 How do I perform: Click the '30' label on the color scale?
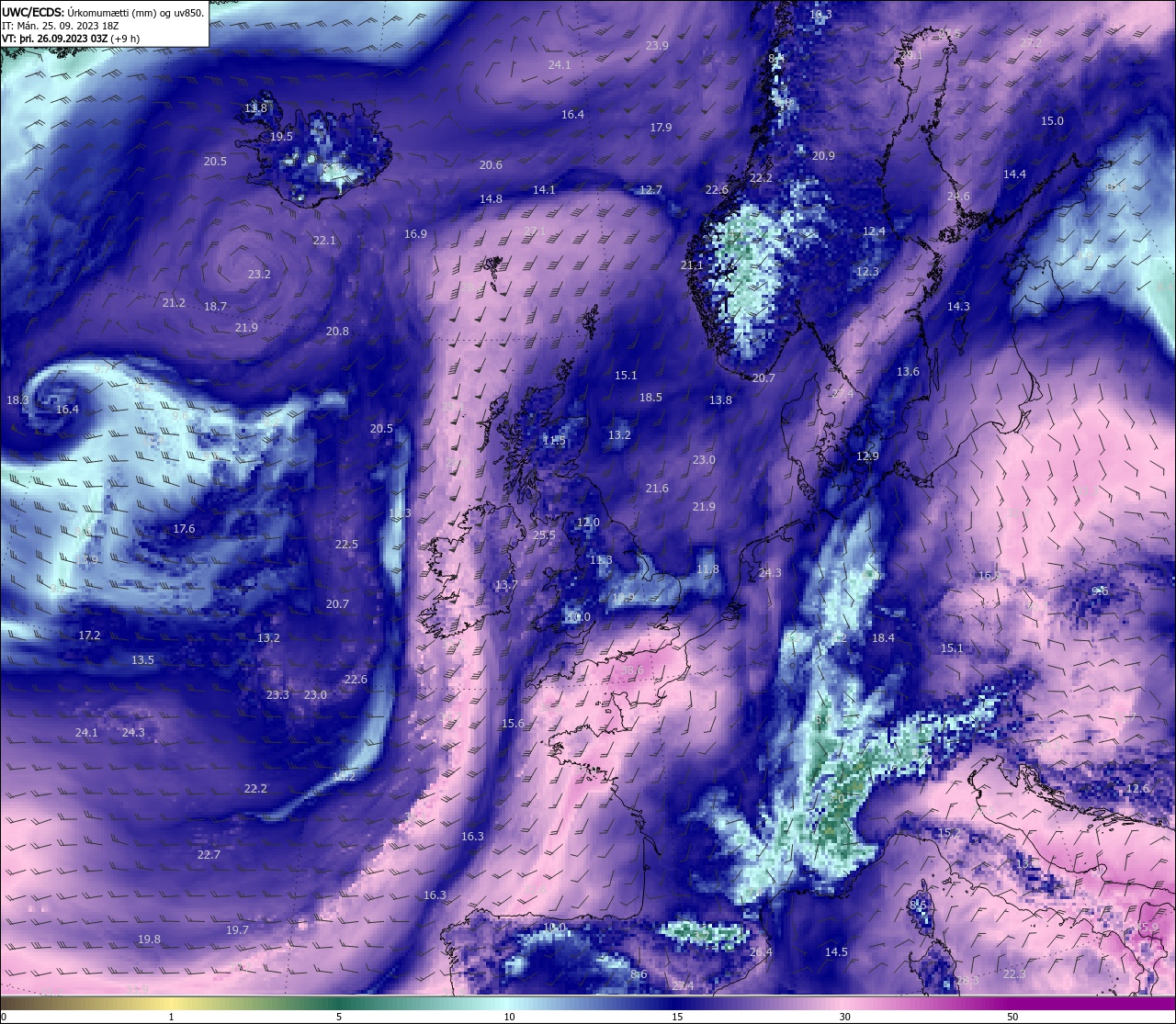coord(844,1017)
